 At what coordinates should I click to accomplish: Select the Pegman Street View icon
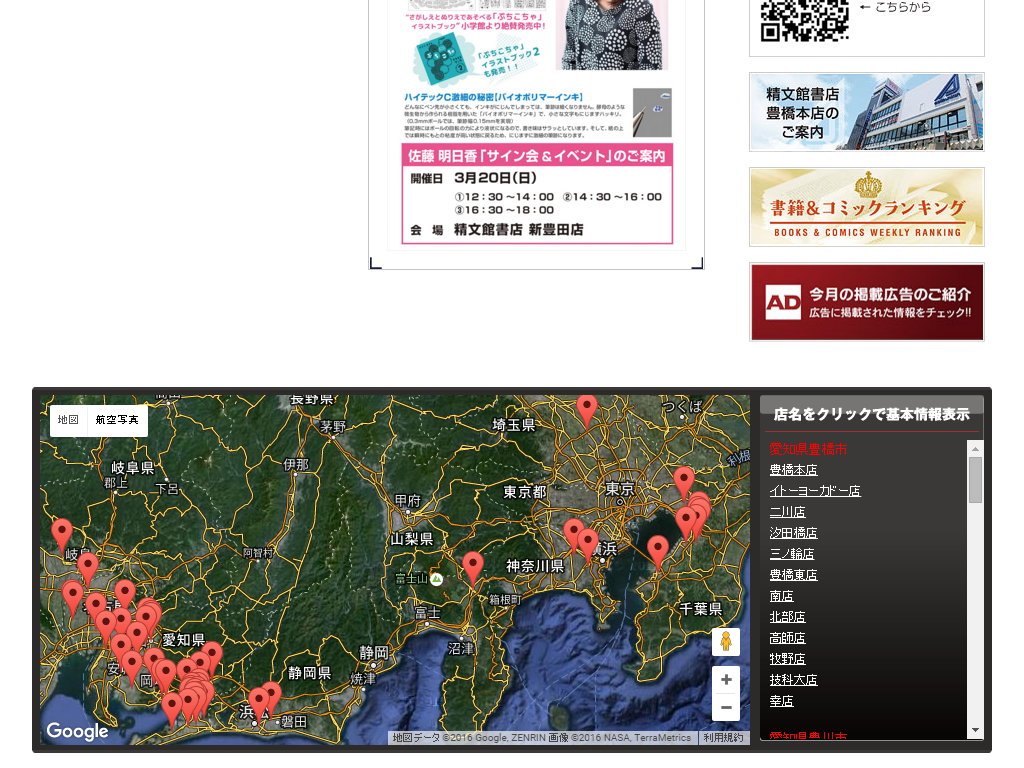click(726, 642)
